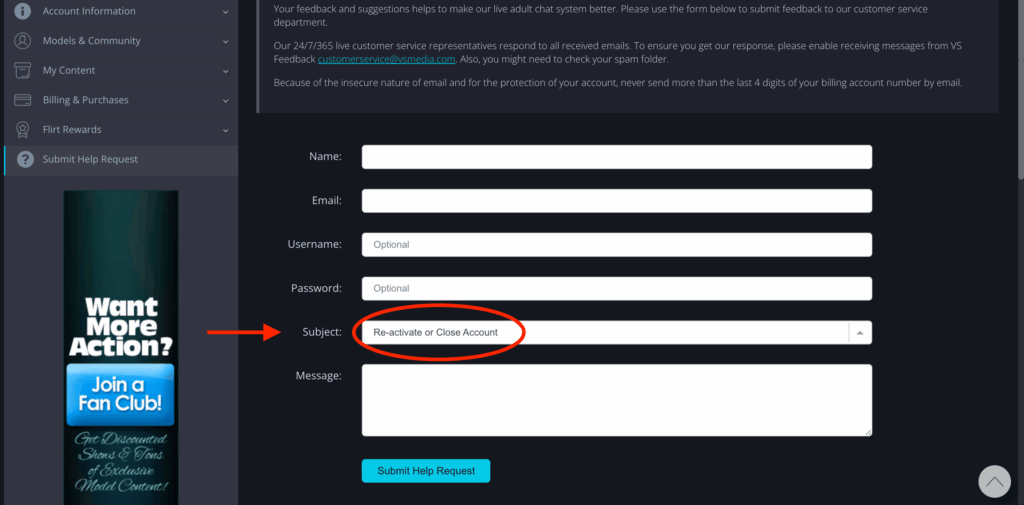1024x505 pixels.
Task: Click the My Content box icon
Action: pos(22,71)
